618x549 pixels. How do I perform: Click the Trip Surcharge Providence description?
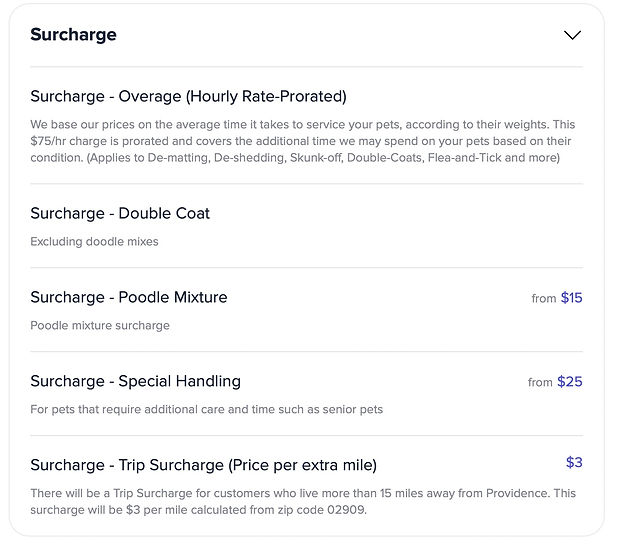(x=303, y=502)
